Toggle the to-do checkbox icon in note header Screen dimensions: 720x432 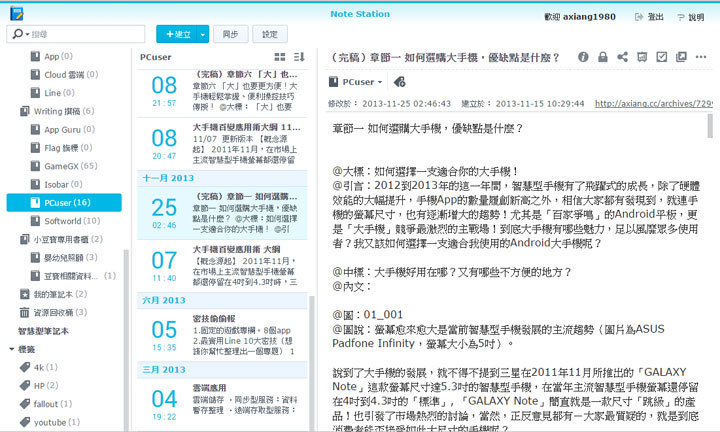pos(662,57)
